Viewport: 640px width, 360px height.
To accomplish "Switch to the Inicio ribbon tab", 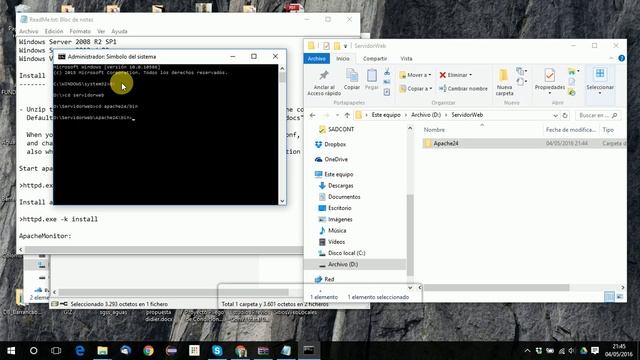I will [342, 59].
